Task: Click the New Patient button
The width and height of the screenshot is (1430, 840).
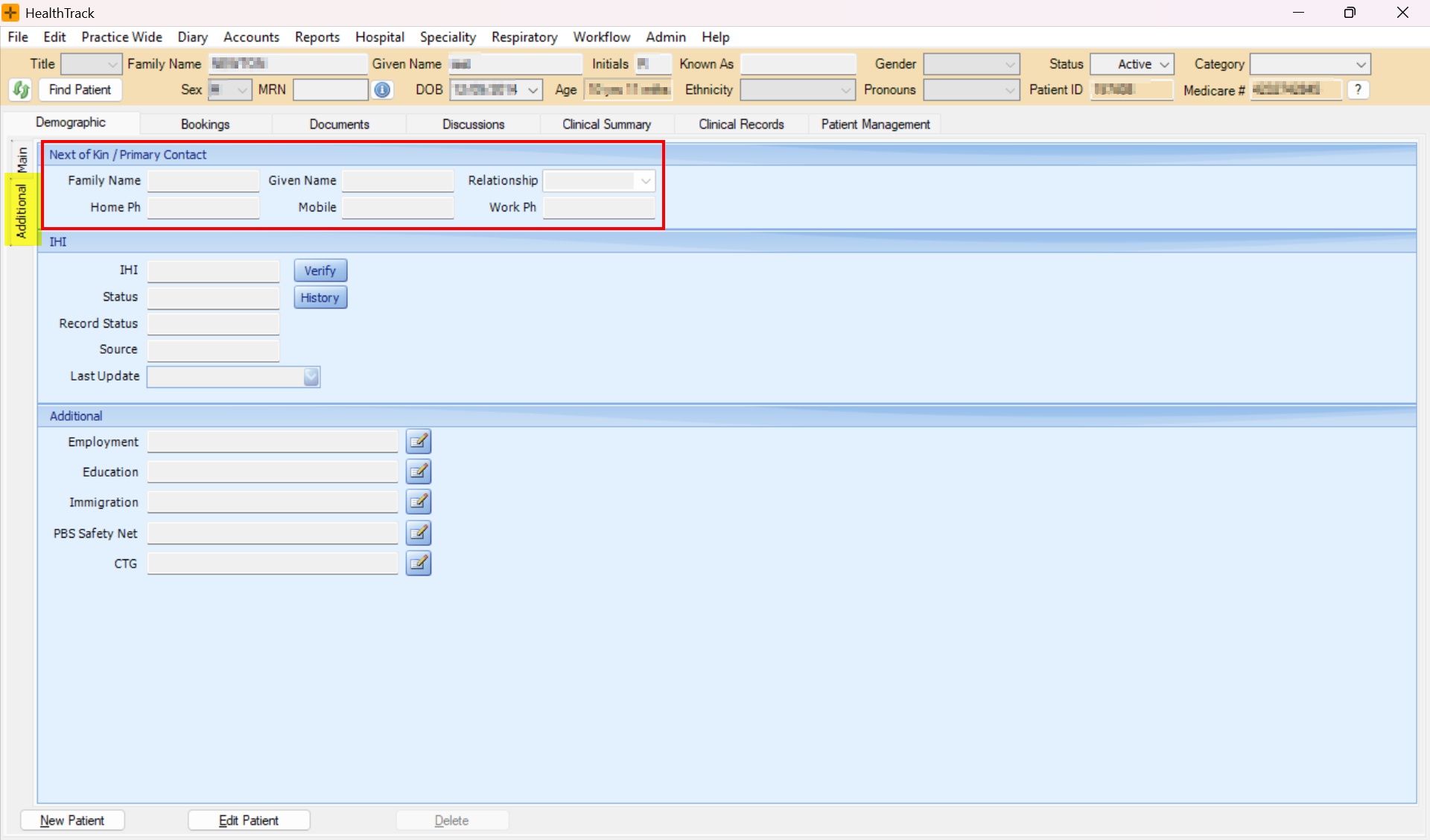Action: coord(71,821)
